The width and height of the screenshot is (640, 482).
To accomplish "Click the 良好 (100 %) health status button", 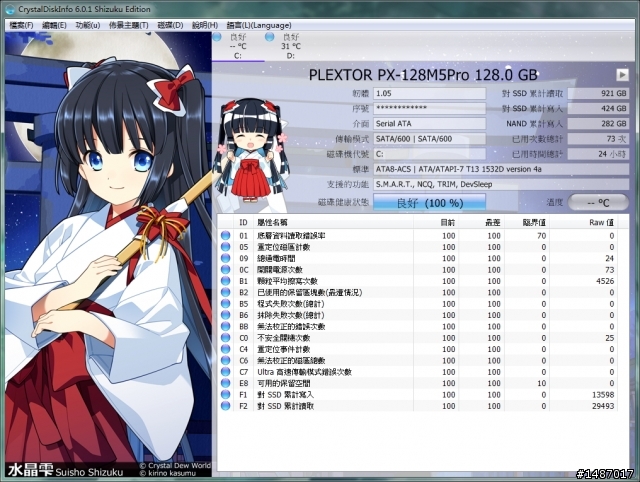I will point(430,202).
